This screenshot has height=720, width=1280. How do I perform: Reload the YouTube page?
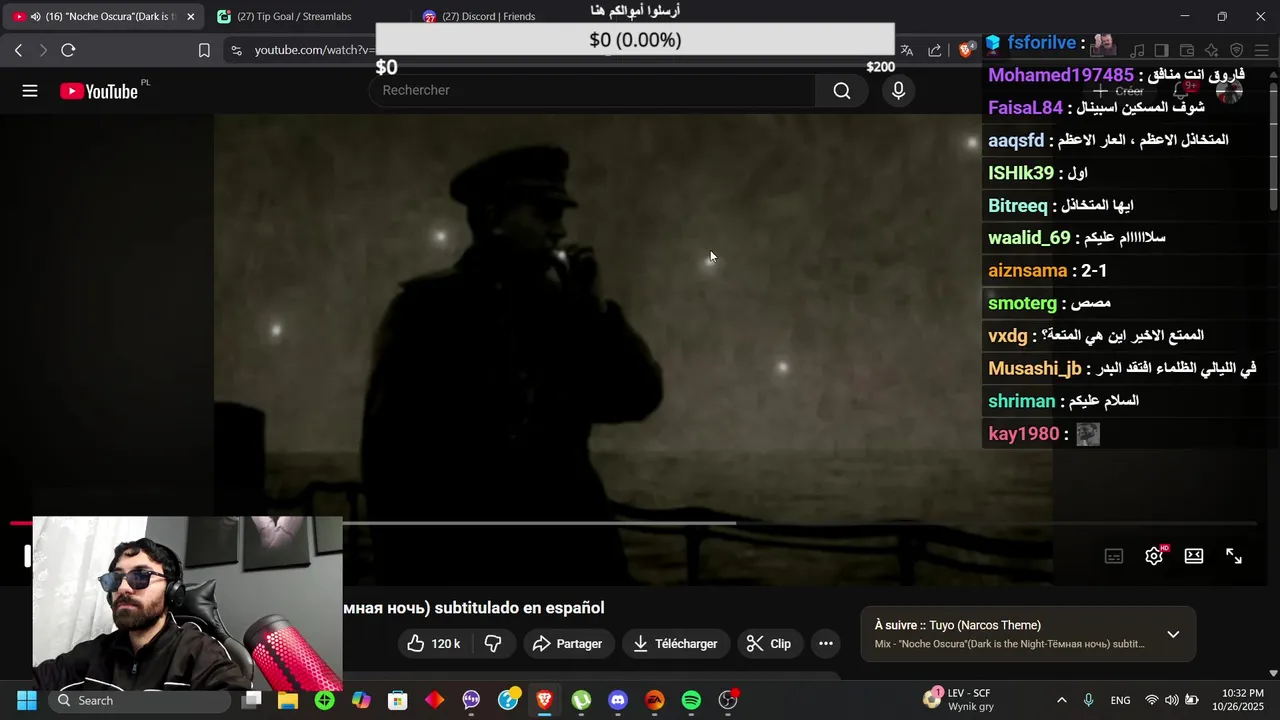68,50
